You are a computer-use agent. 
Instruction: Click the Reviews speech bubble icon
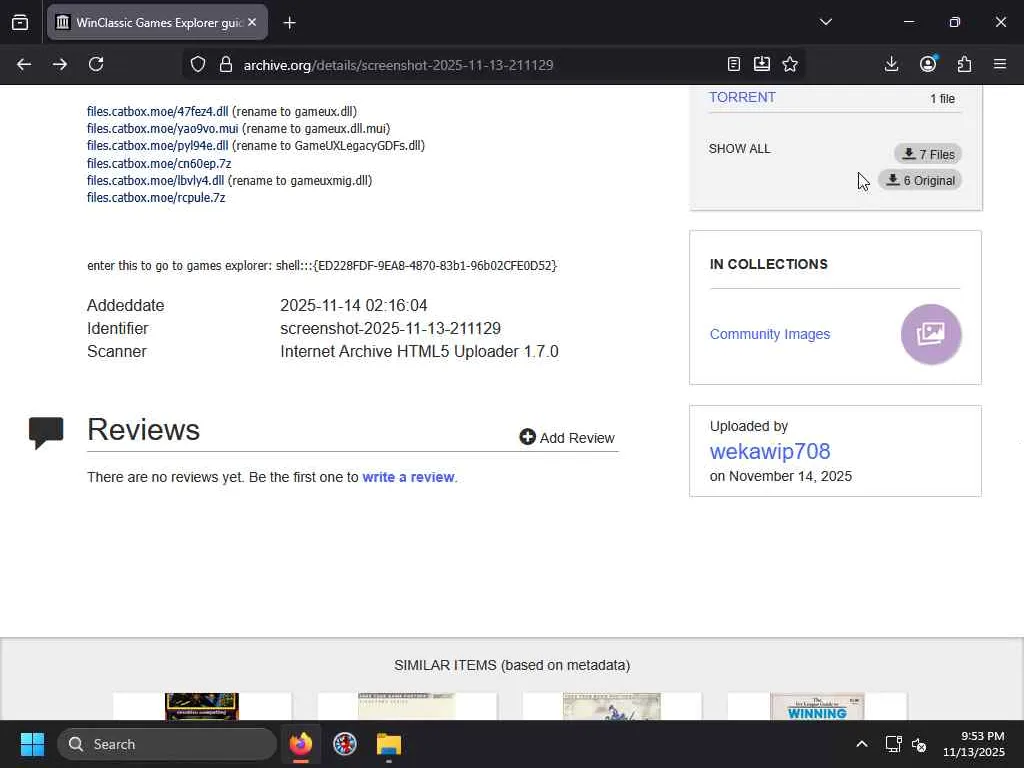pyautogui.click(x=46, y=432)
